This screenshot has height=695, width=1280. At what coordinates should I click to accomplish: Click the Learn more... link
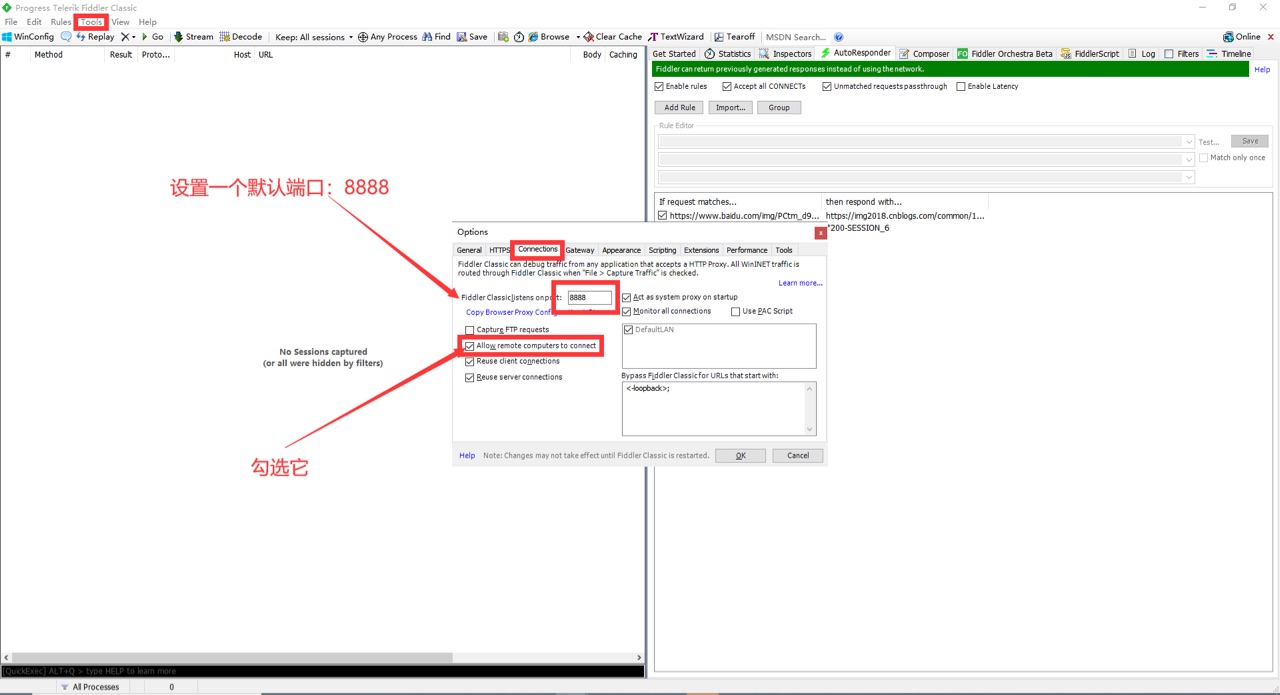tap(800, 283)
